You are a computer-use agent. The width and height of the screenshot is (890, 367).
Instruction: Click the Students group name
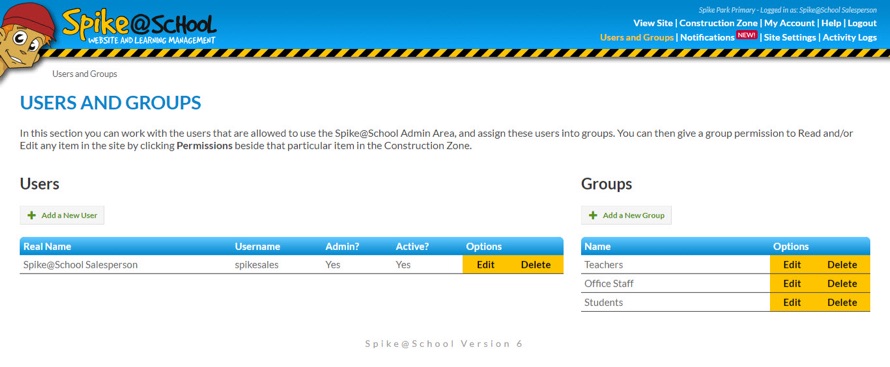click(603, 302)
